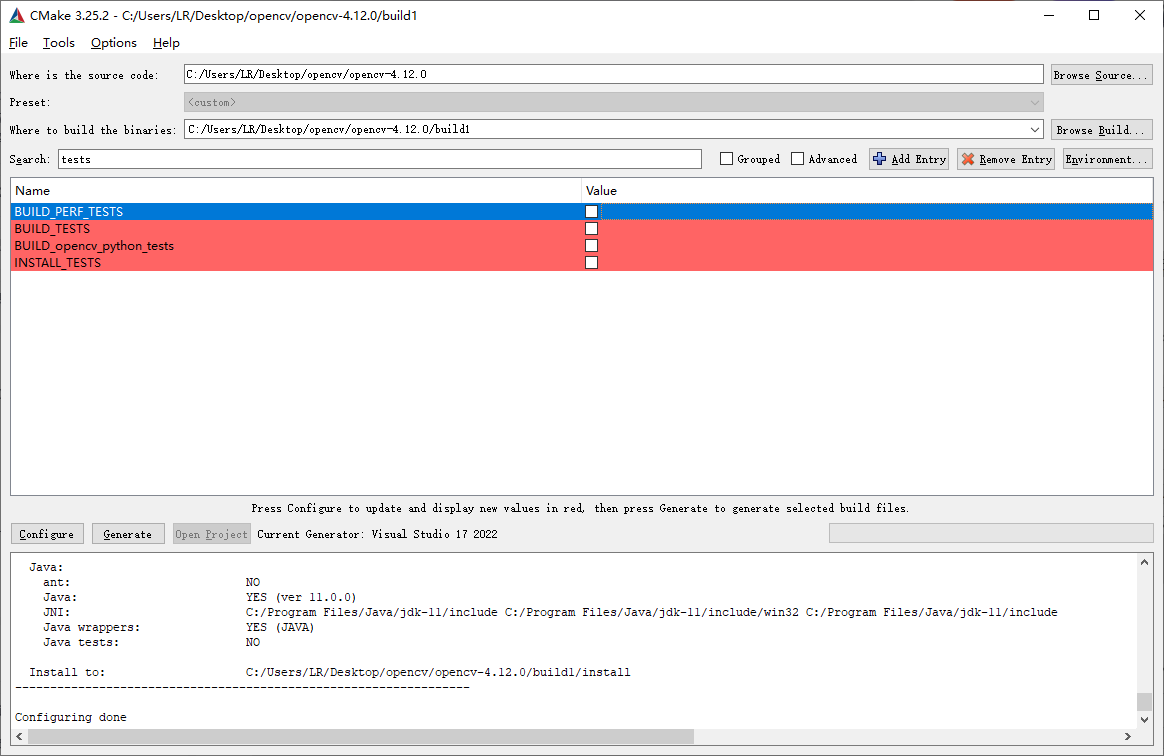This screenshot has width=1164, height=756.
Task: Click the Install to path in log
Action: click(438, 672)
